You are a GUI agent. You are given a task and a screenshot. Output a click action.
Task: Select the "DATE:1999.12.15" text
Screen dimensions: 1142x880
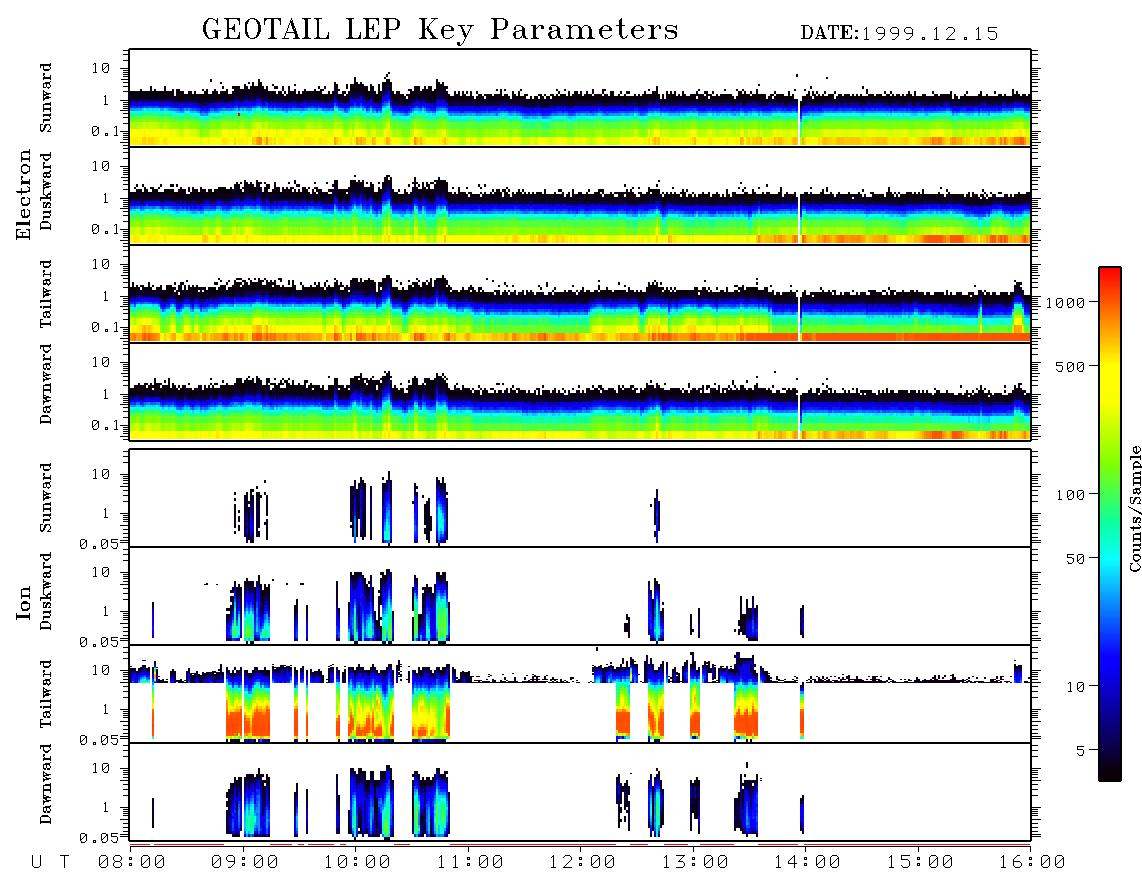coord(899,34)
